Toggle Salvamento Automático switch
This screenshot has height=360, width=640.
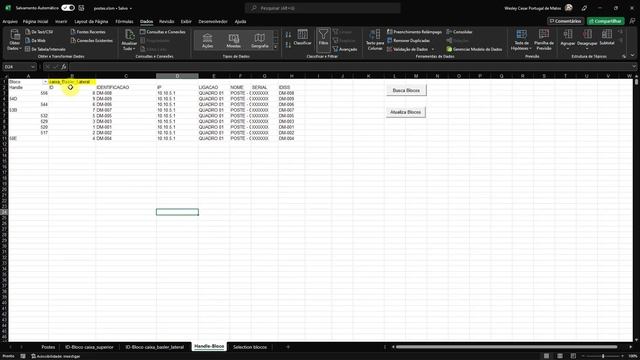tap(68, 8)
